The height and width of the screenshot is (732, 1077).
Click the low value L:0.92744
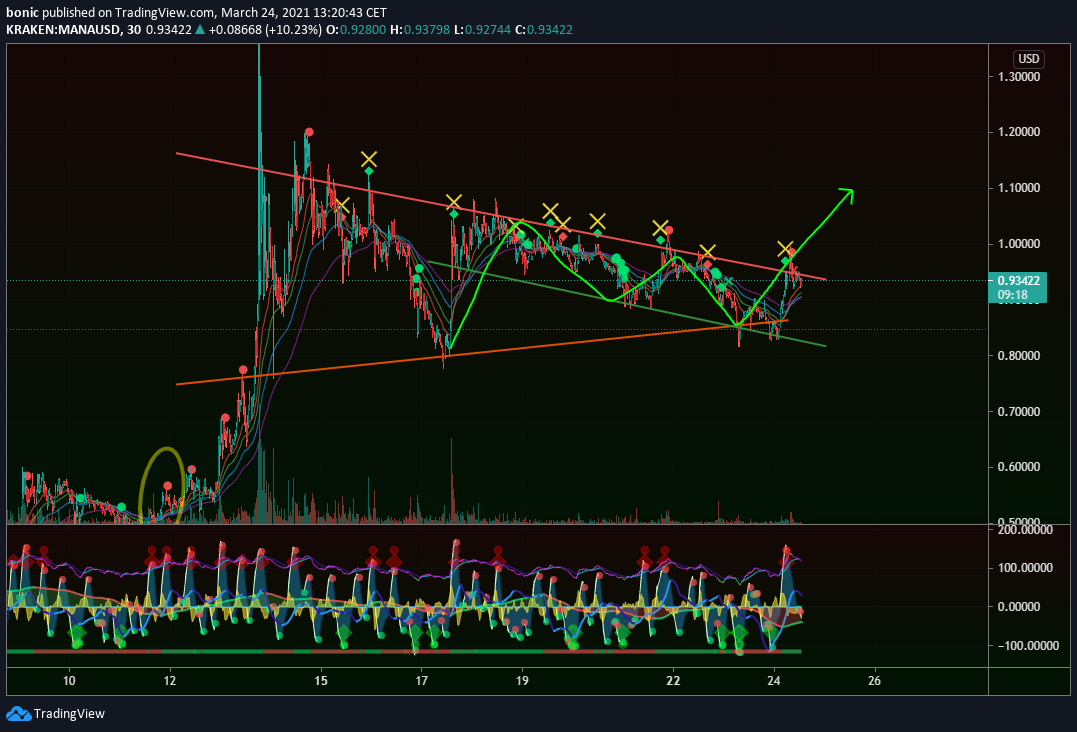[482, 30]
